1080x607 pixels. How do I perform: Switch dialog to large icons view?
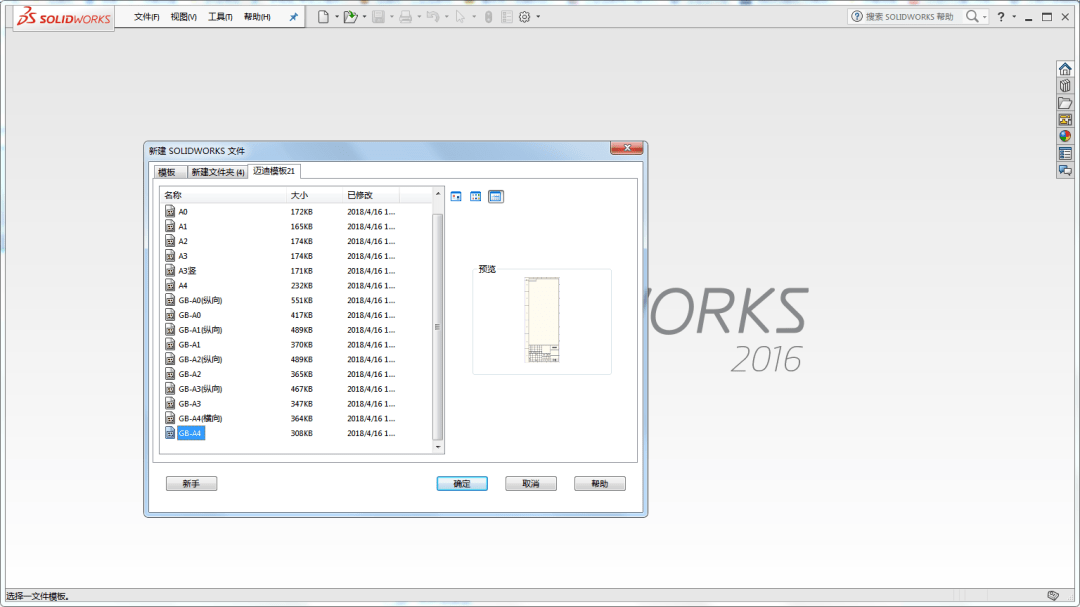click(x=456, y=196)
